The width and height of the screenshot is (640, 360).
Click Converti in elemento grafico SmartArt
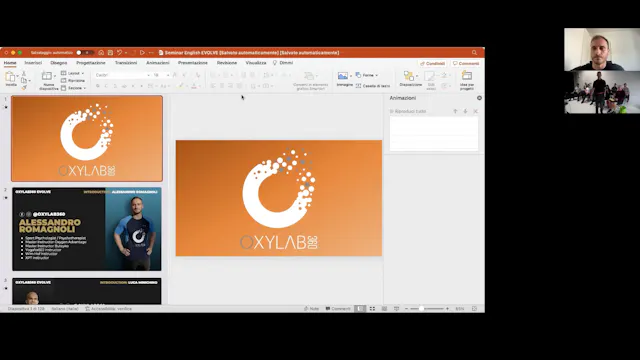pyautogui.click(x=310, y=80)
